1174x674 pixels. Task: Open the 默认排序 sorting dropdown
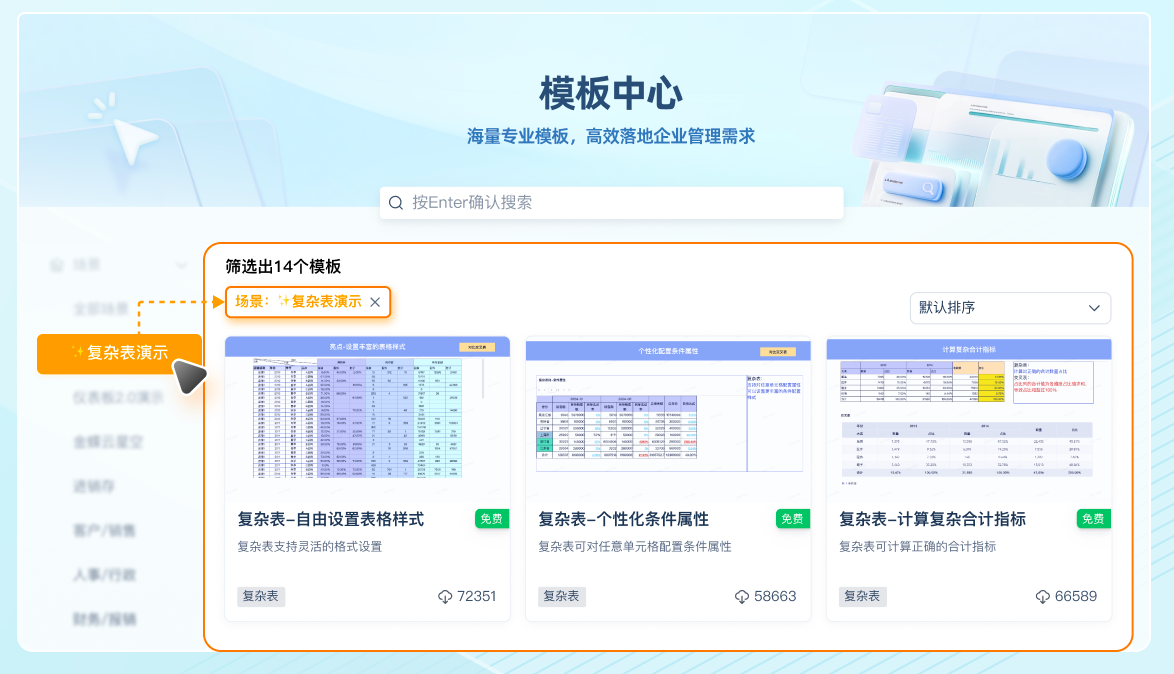1010,308
